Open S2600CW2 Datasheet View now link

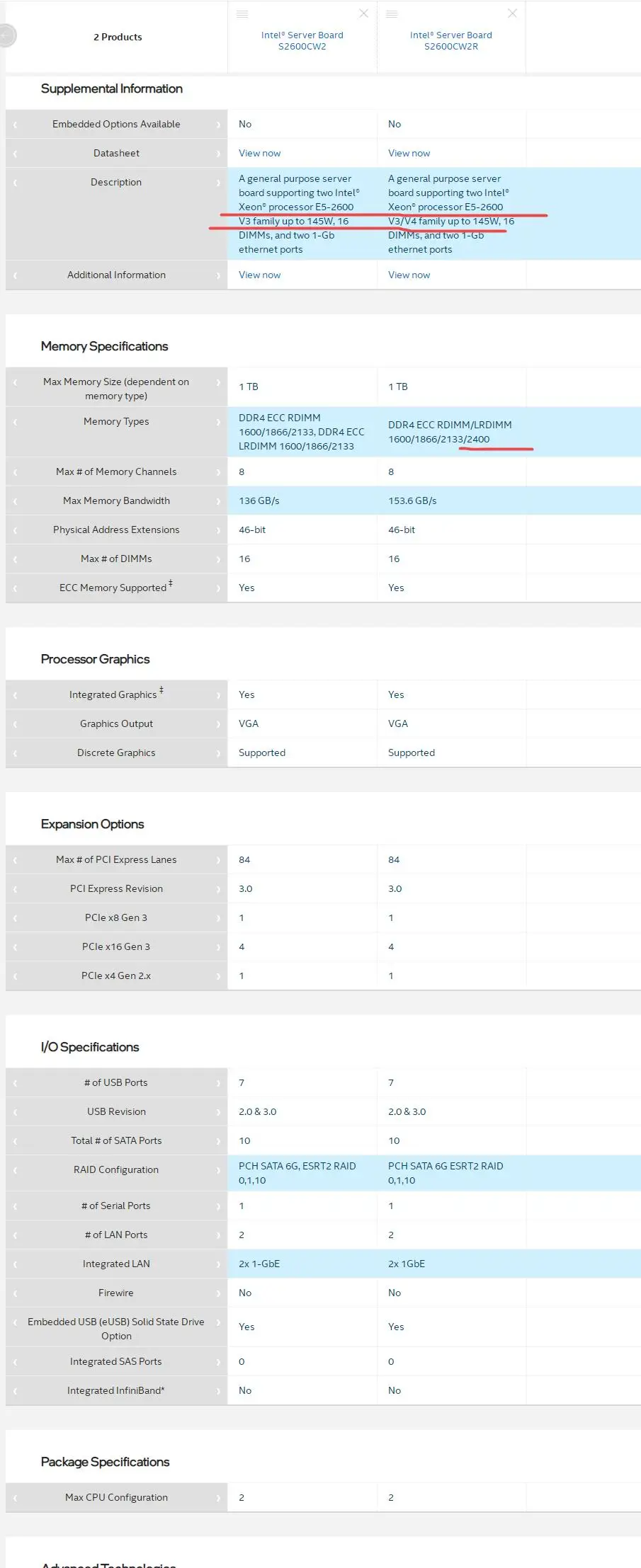(259, 153)
